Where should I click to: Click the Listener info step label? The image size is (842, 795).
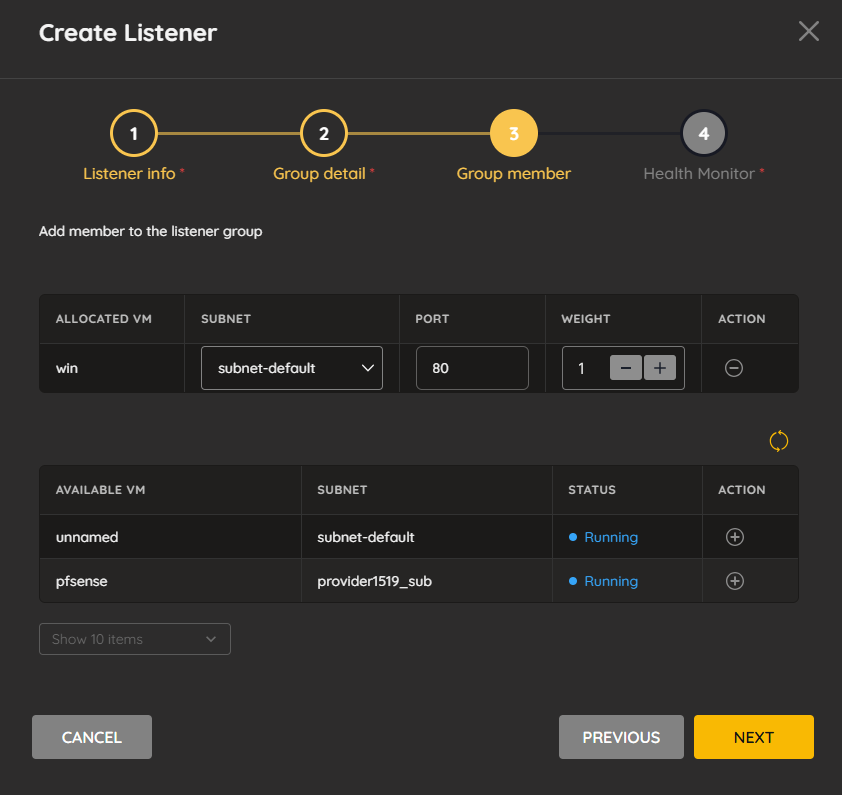coord(129,174)
